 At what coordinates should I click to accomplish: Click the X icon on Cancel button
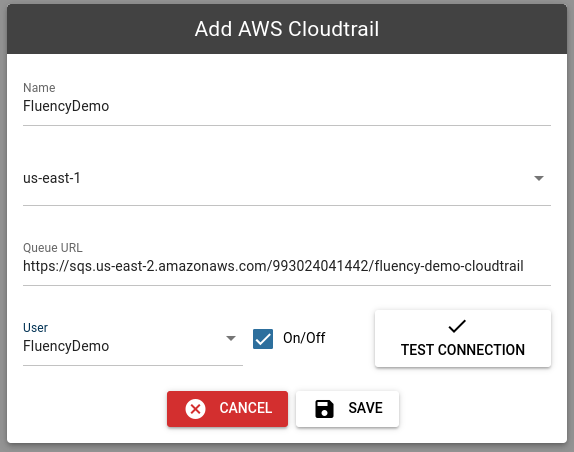(195, 408)
